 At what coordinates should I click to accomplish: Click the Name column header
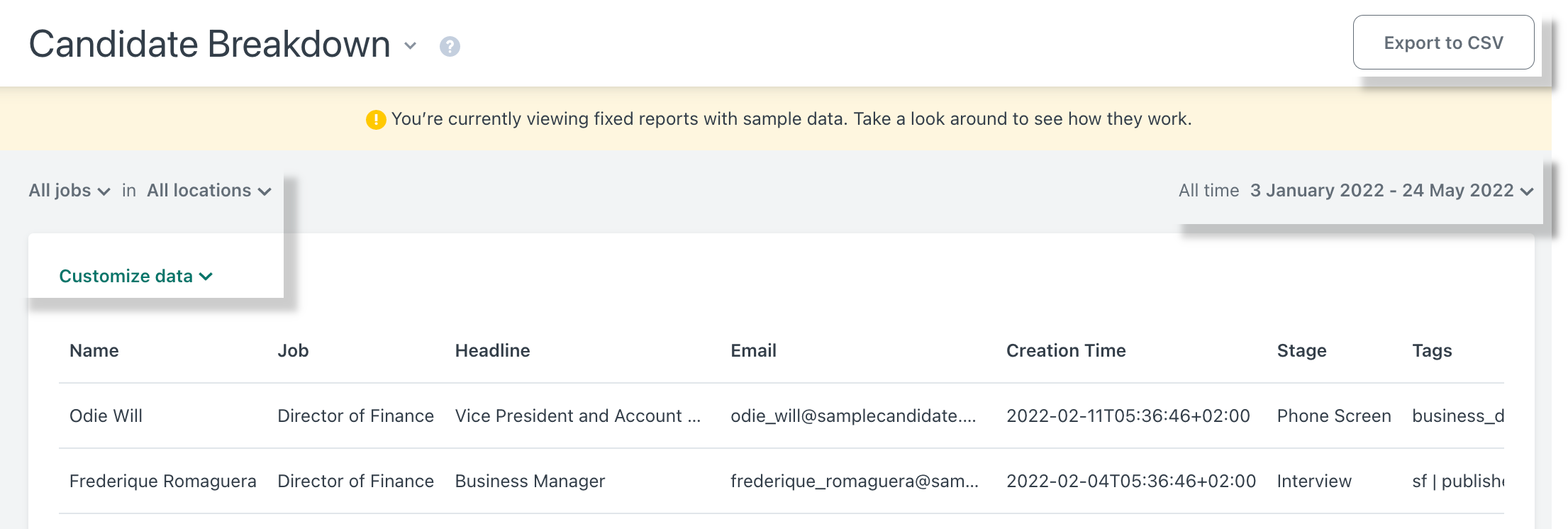[94, 350]
